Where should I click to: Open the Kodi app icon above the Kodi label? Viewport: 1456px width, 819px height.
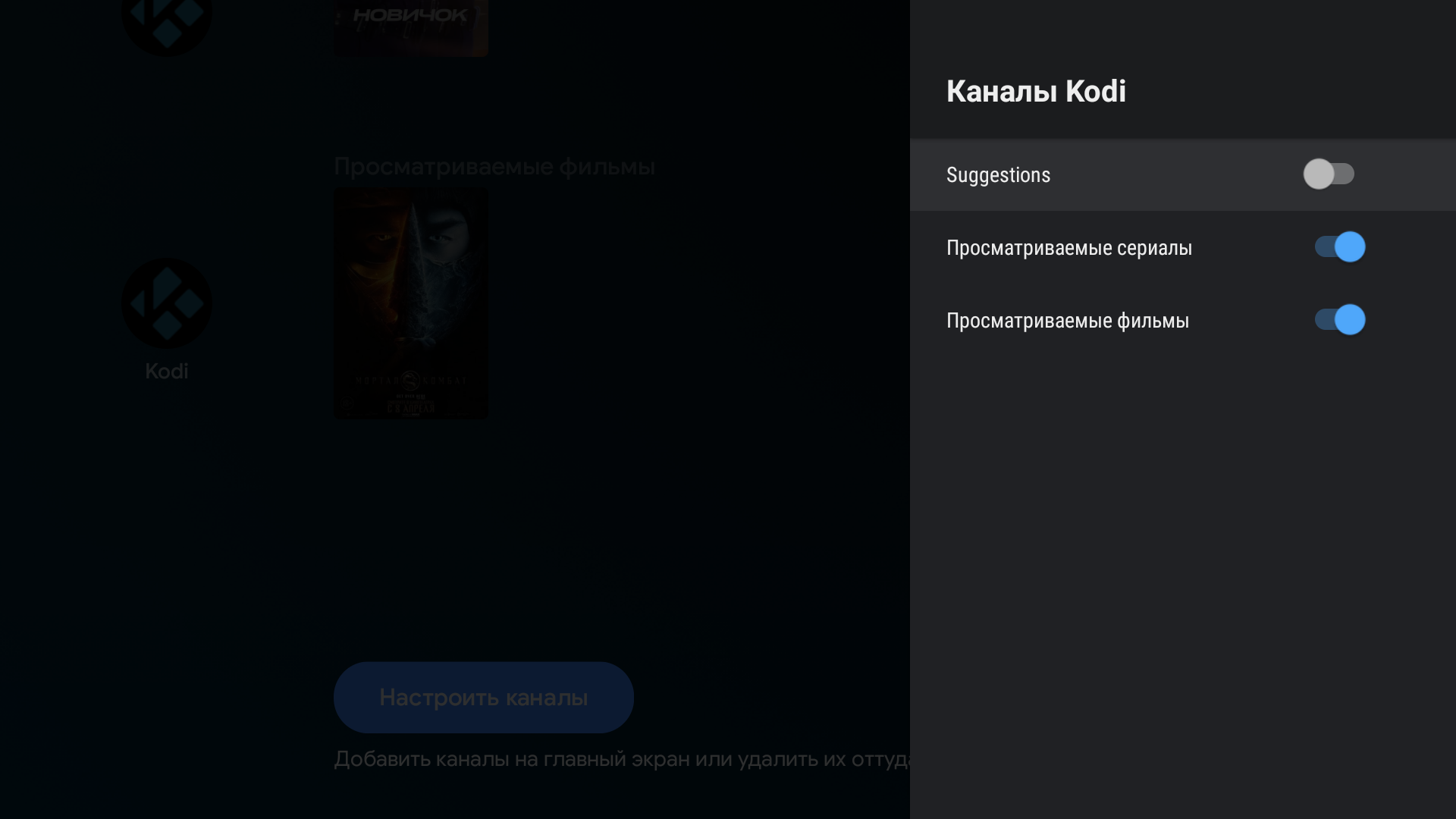coord(167,303)
